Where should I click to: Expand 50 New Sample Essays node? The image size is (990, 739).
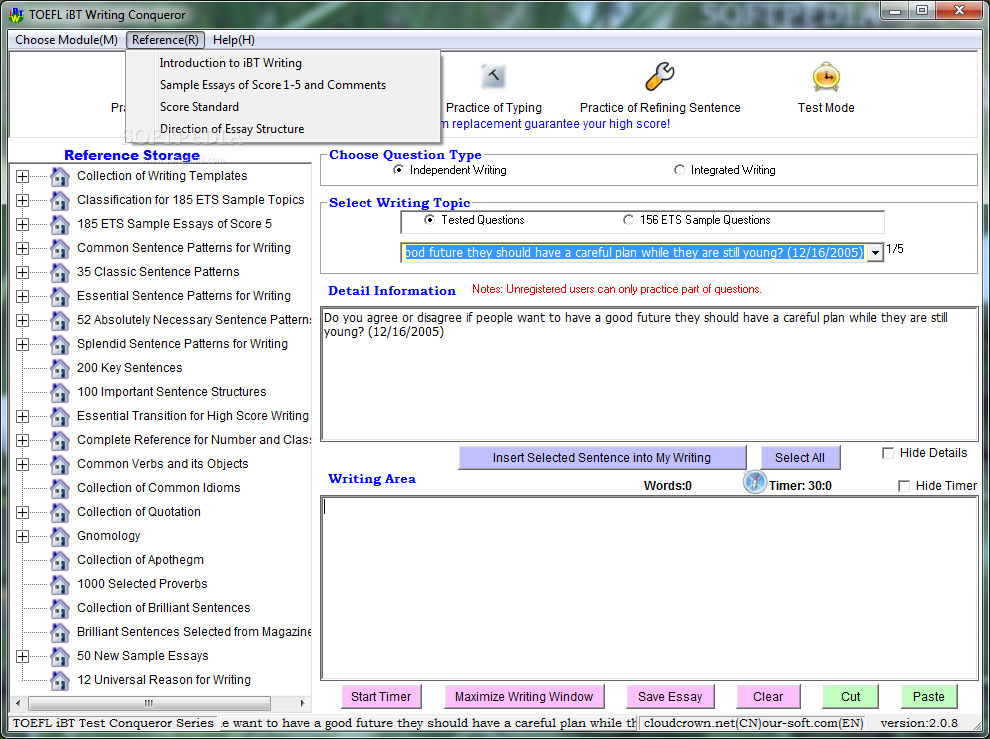click(x=23, y=656)
